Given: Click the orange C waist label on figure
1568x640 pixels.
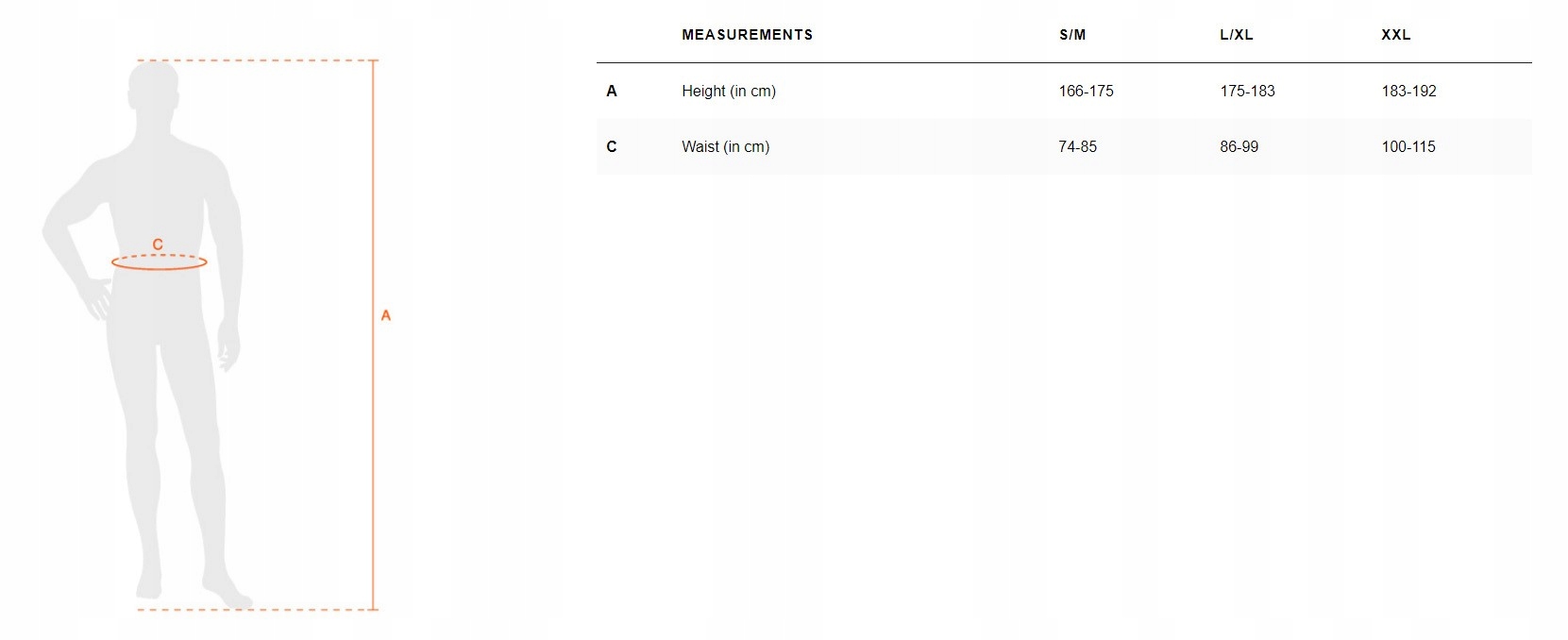Looking at the screenshot, I should coord(158,244).
